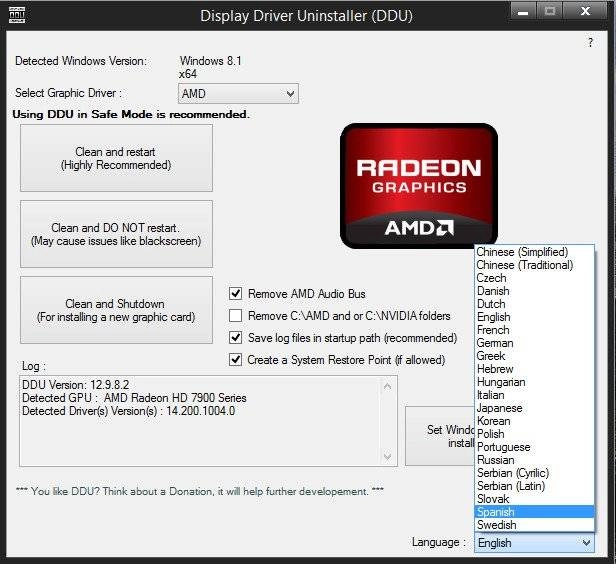Enable Remove C:\AMD and C:\NVIDIA folders checkbox
The width and height of the screenshot is (616, 564).
[235, 315]
